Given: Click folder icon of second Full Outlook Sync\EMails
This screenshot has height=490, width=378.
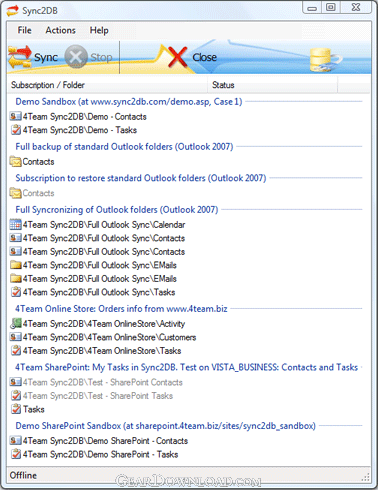Looking at the screenshot, I should point(15,278).
